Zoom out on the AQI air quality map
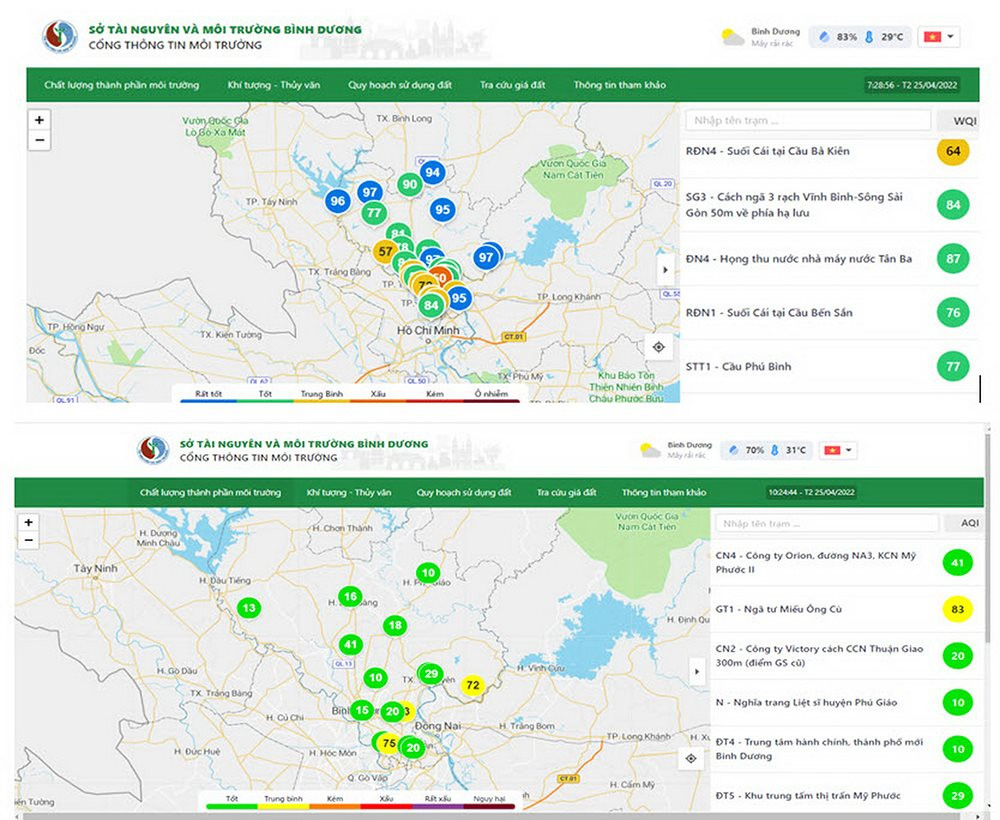The width and height of the screenshot is (1000, 820). pyautogui.click(x=29, y=541)
